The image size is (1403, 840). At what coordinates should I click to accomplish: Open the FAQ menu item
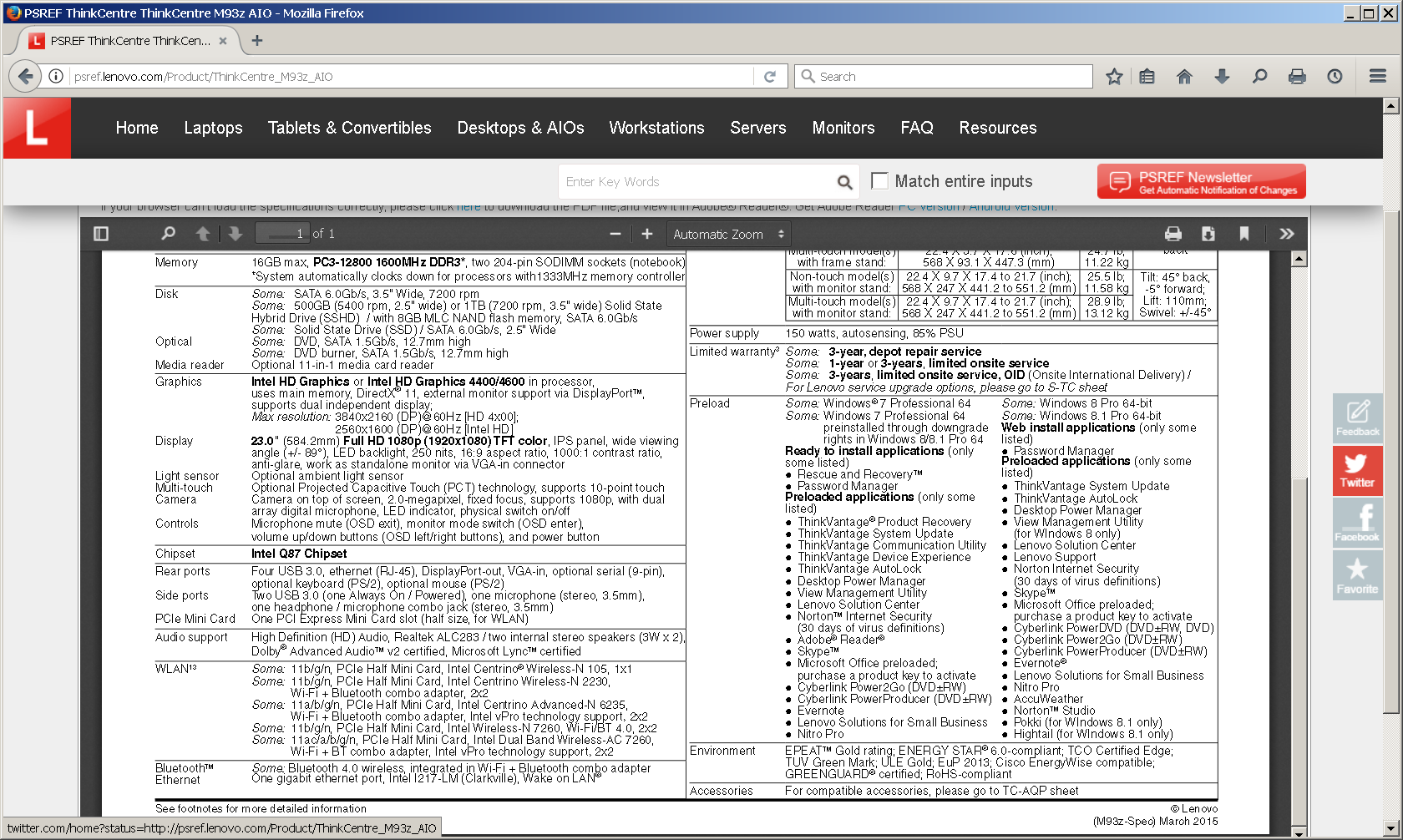click(x=917, y=128)
